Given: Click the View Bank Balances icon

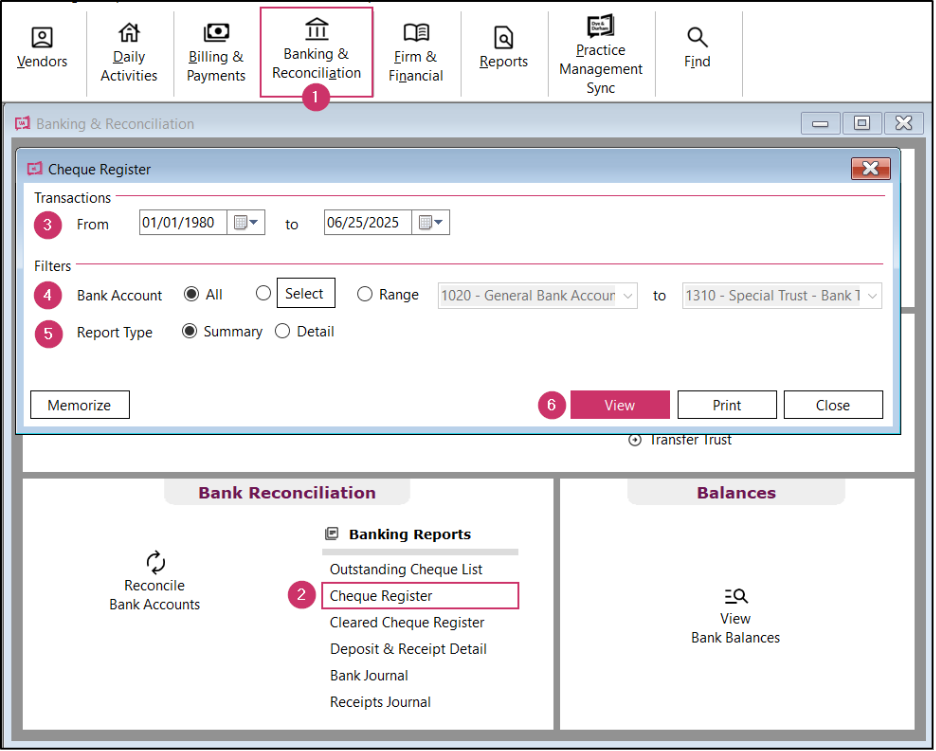Looking at the screenshot, I should point(736,596).
